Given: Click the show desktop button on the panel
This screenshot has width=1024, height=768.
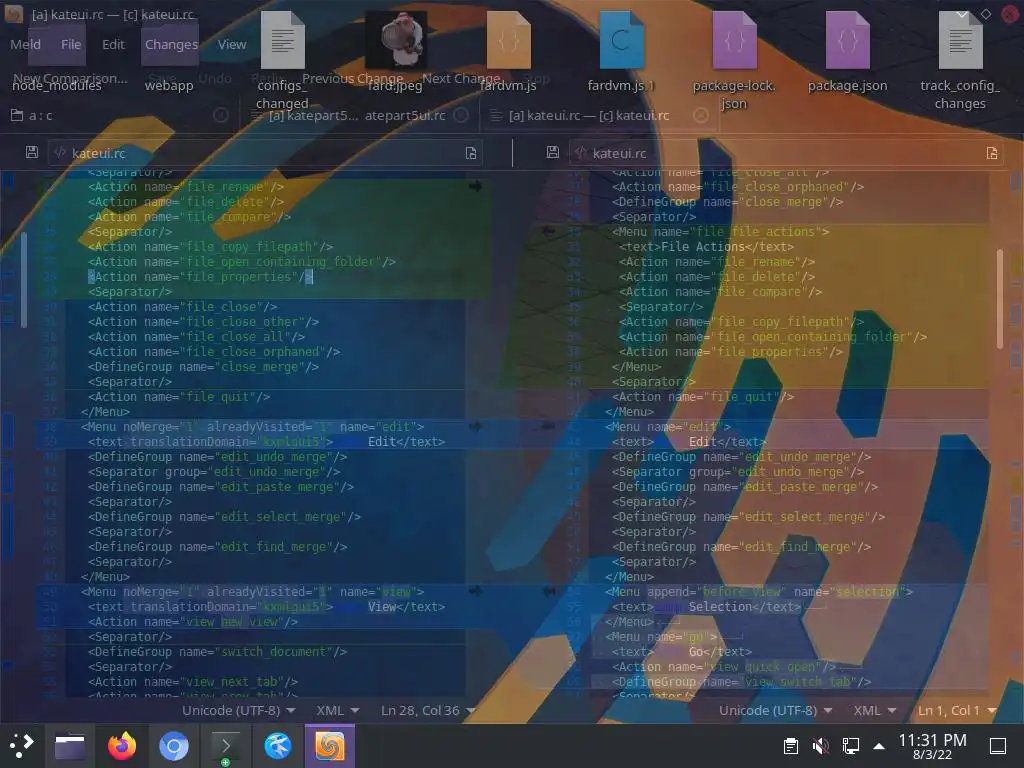Looking at the screenshot, I should point(998,745).
